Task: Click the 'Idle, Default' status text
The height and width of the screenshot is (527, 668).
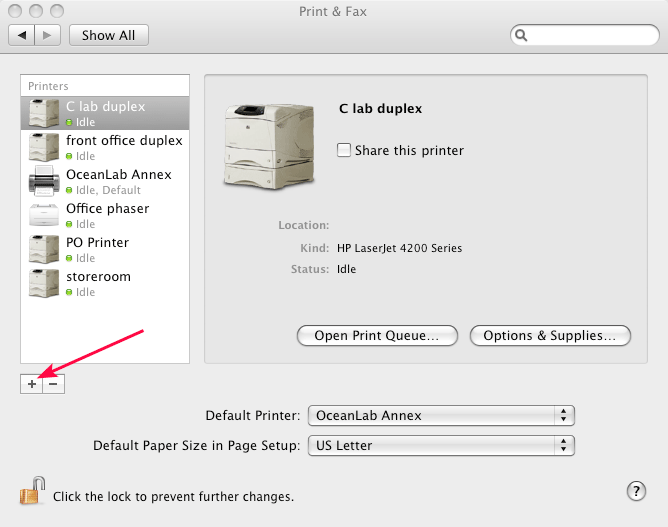Action: coord(108,190)
